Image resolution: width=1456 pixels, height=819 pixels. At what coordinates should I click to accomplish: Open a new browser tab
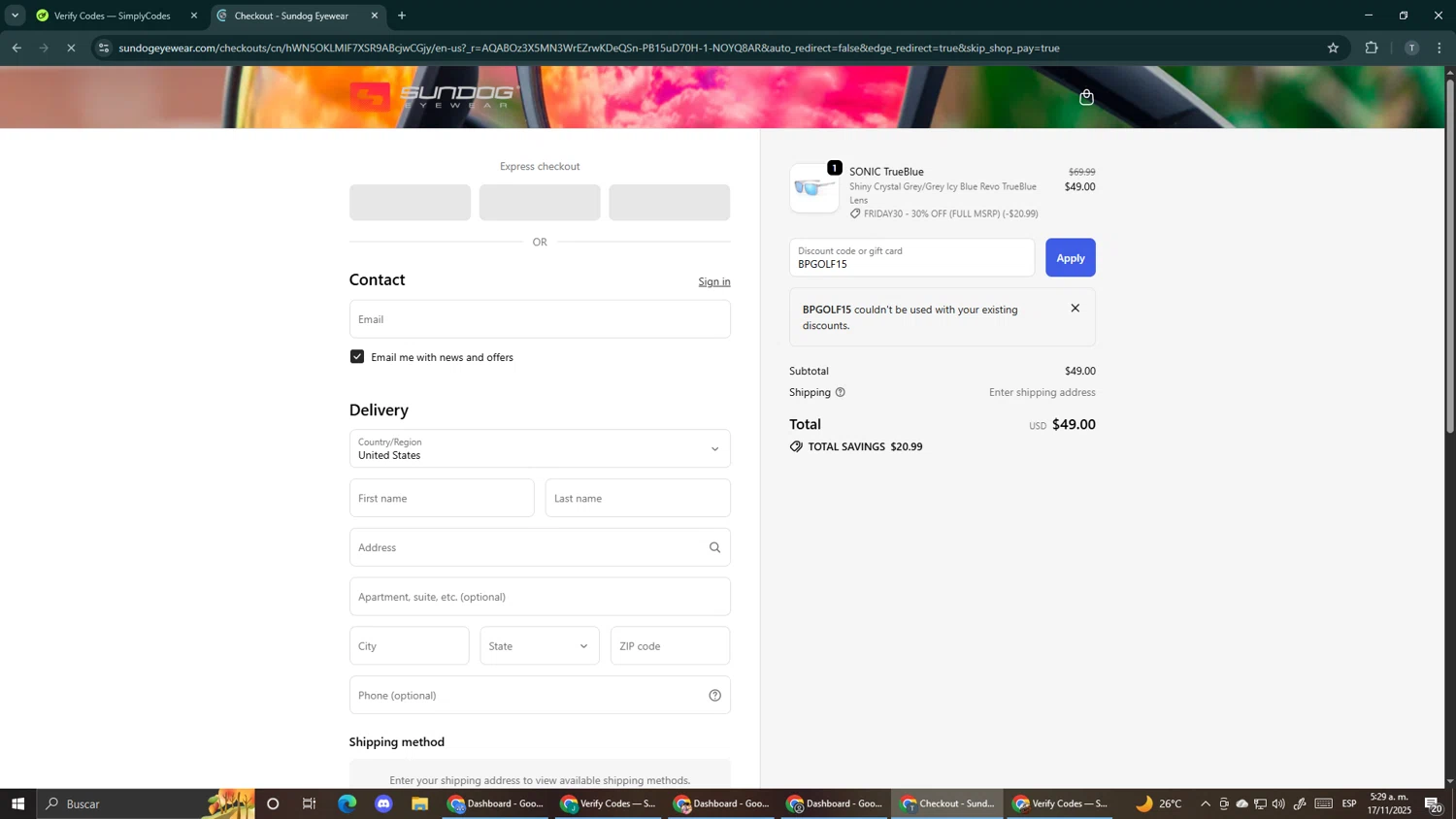click(x=402, y=16)
